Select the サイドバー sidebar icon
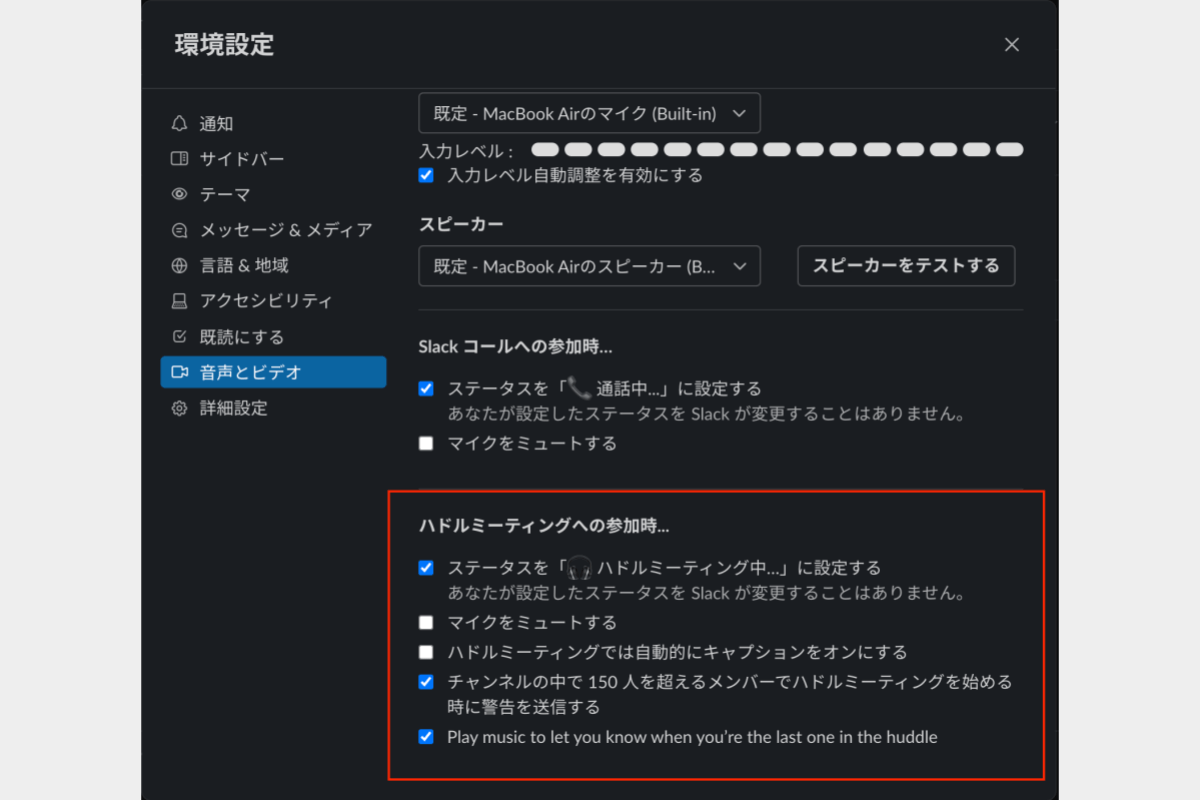 click(x=178, y=159)
